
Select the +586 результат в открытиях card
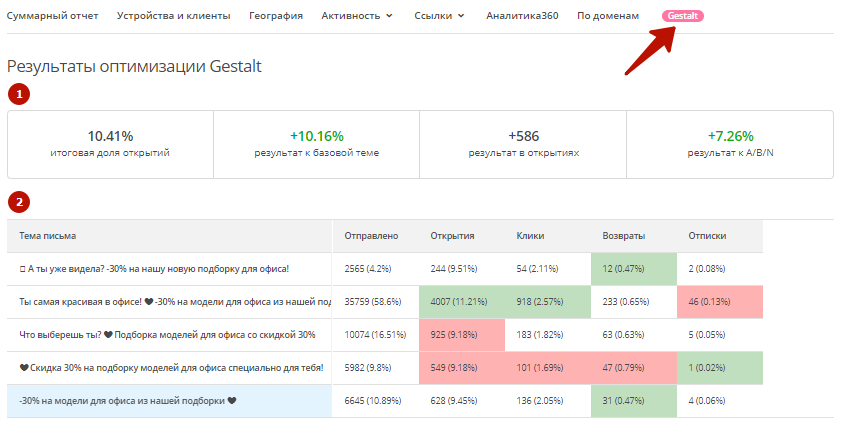[523, 144]
